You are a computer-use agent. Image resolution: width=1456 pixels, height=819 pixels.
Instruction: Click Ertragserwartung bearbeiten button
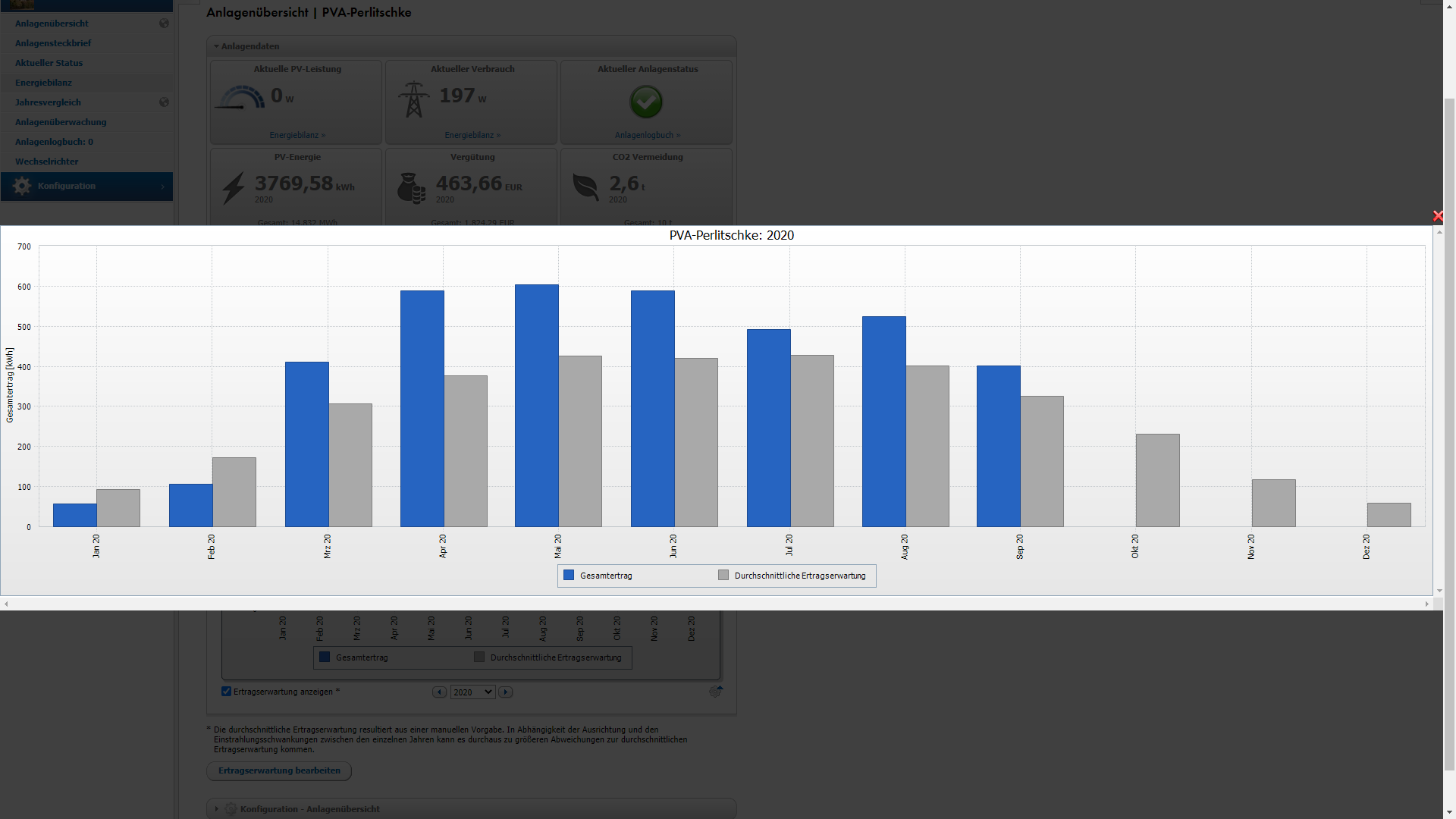(279, 770)
